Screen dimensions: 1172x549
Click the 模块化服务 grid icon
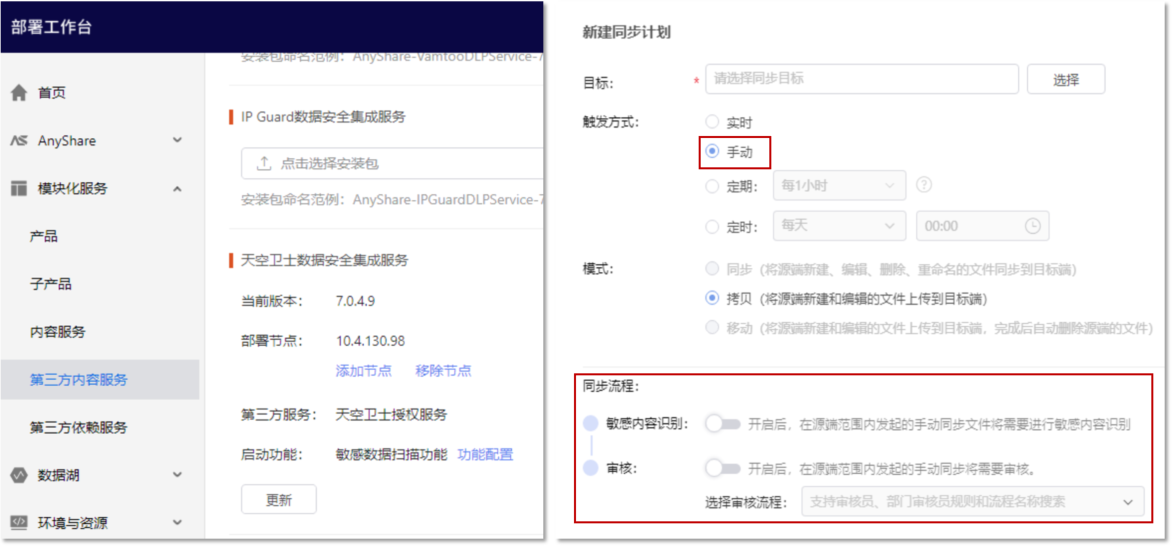click(x=19, y=188)
